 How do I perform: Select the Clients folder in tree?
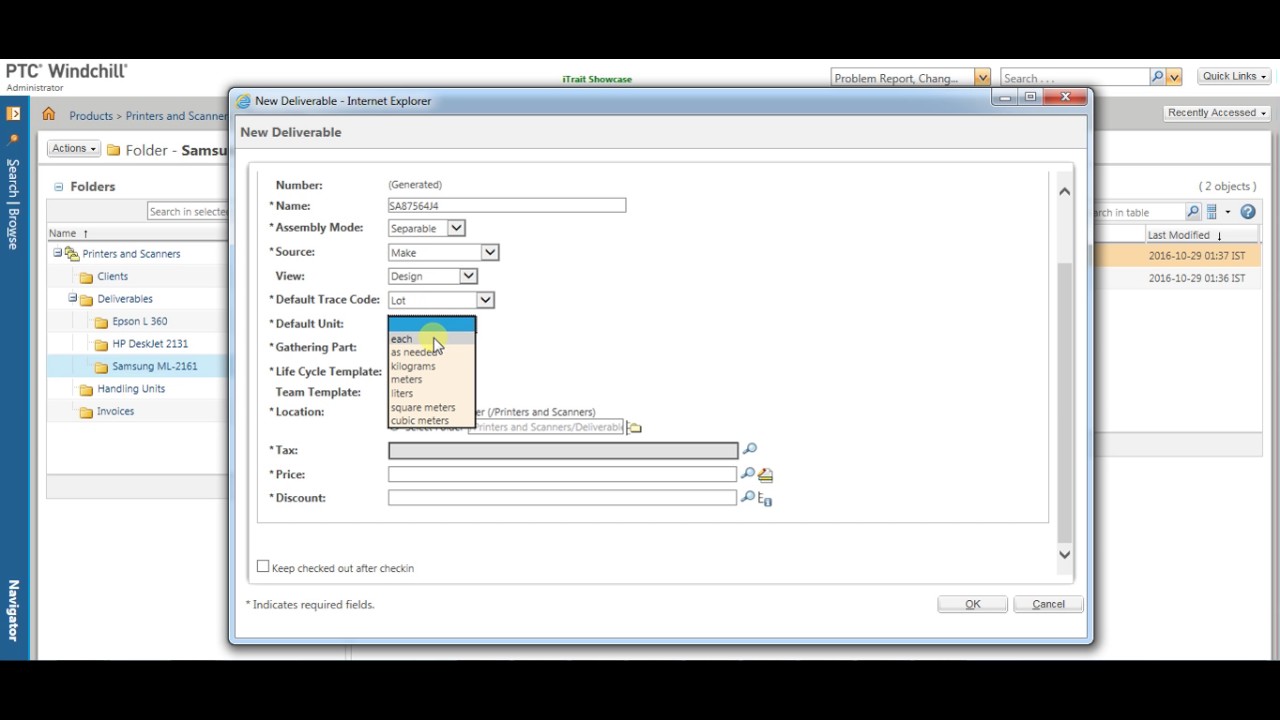[112, 276]
